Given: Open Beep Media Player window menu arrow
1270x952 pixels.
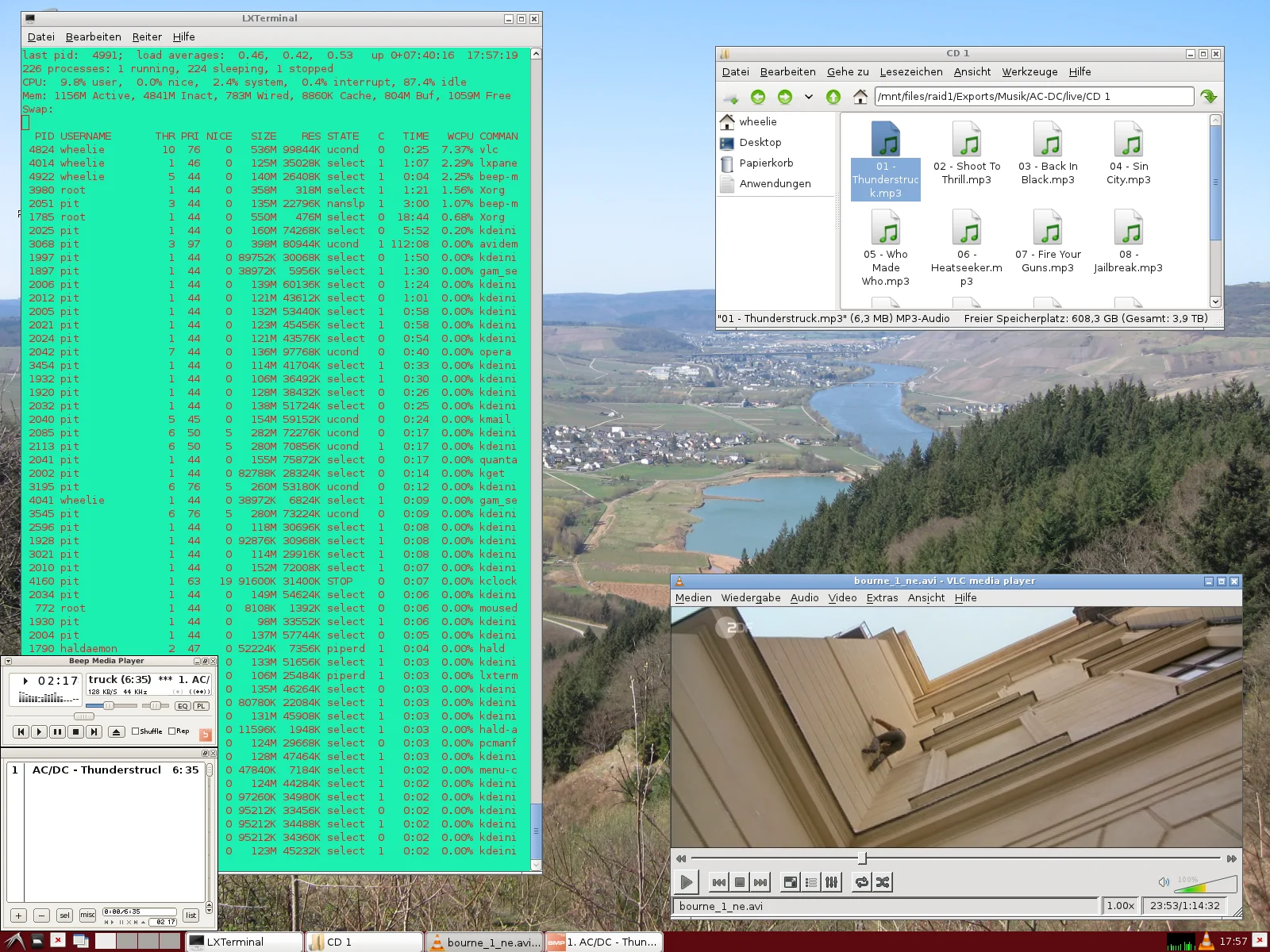Looking at the screenshot, I should pyautogui.click(x=8, y=661).
